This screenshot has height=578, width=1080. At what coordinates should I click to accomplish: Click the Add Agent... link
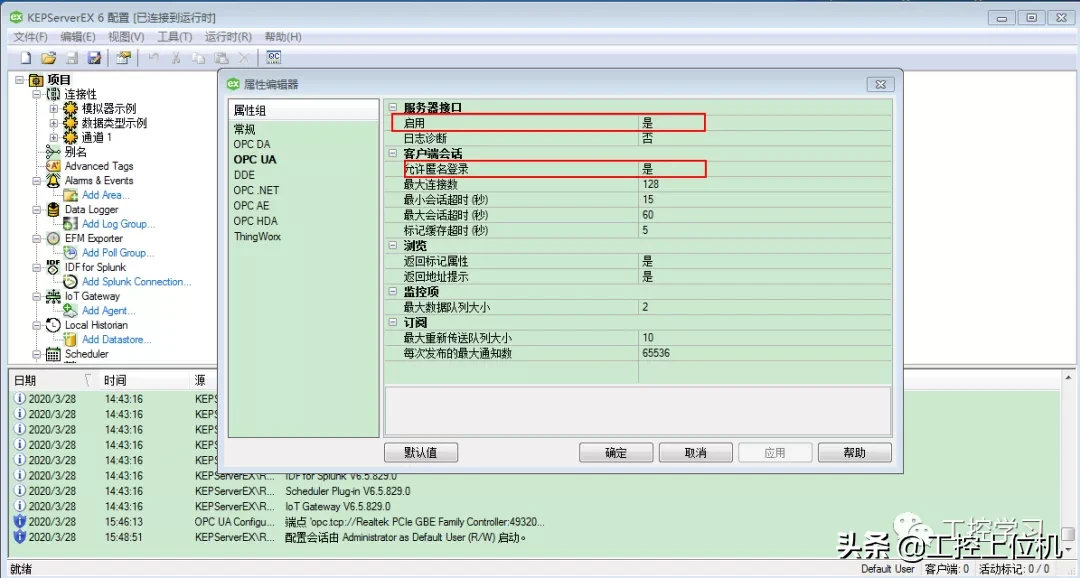pos(108,311)
